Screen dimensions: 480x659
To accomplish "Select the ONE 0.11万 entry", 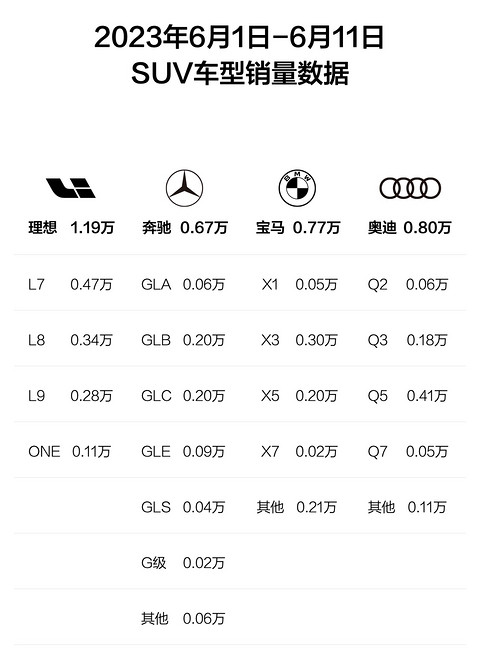I will pyautogui.click(x=70, y=452).
